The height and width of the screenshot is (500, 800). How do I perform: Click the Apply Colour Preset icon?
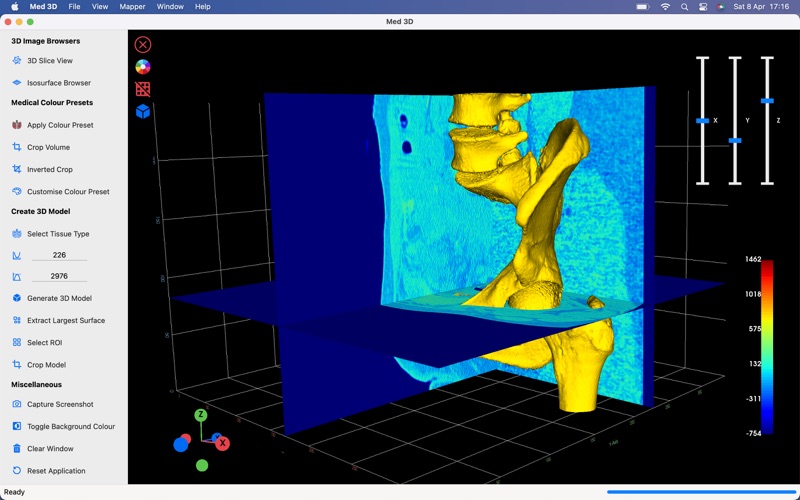tap(17, 125)
